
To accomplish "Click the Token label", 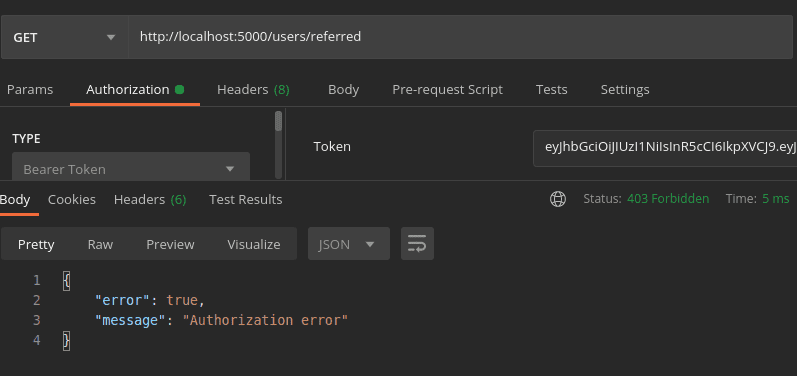I will tap(332, 147).
